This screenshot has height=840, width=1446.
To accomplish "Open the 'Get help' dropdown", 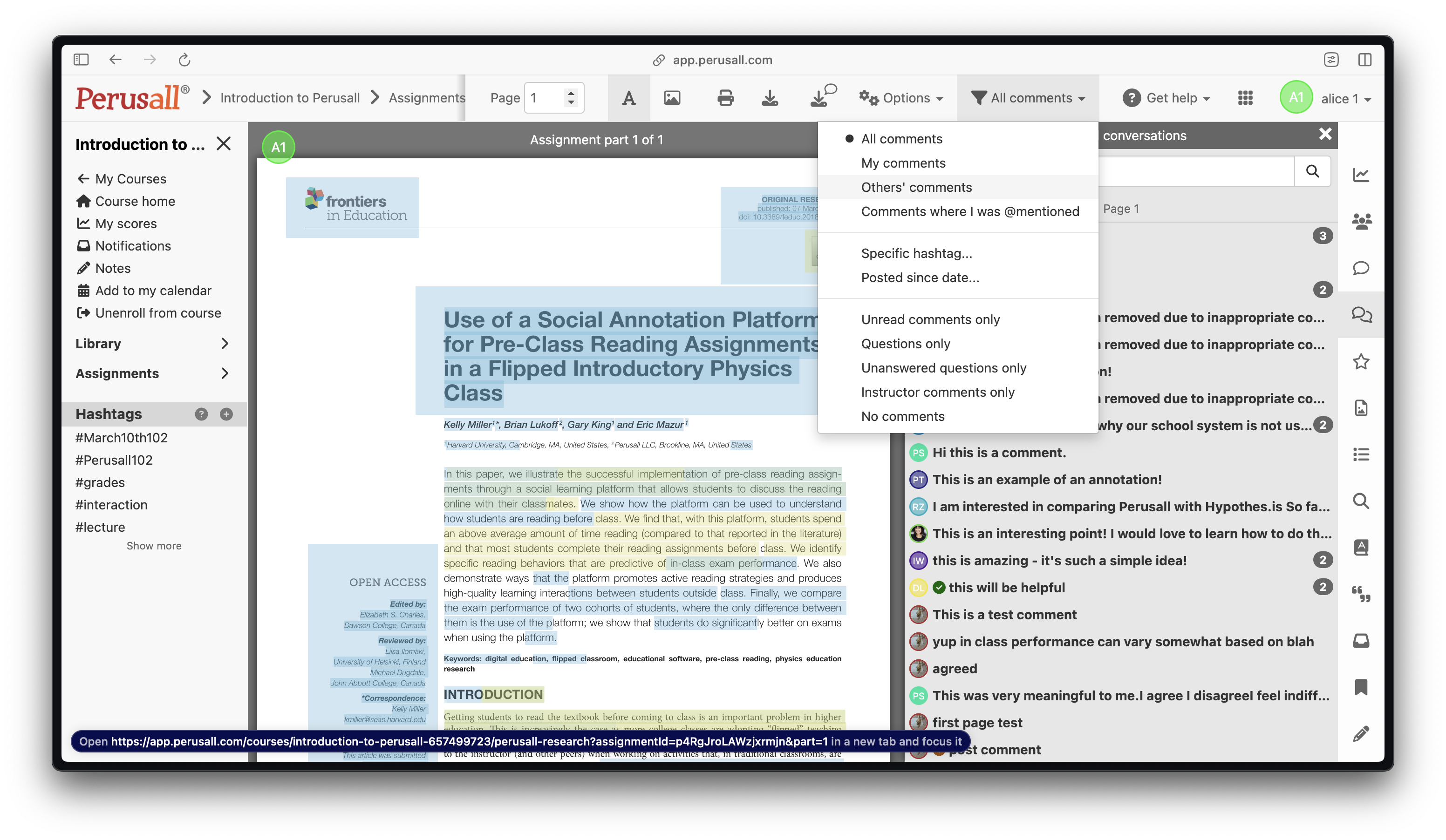I will point(1166,98).
